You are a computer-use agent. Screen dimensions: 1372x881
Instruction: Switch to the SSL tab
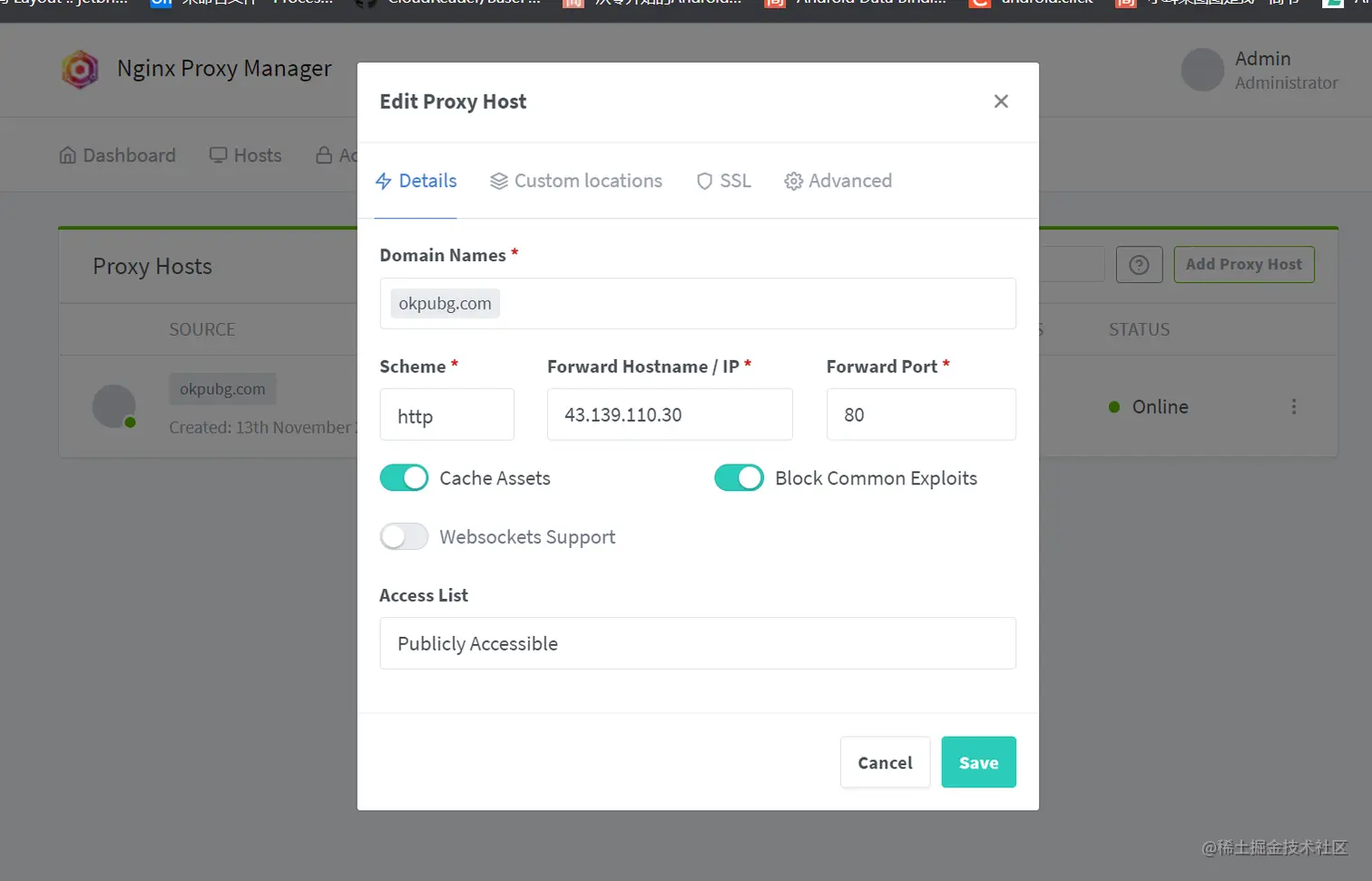pyautogui.click(x=724, y=181)
